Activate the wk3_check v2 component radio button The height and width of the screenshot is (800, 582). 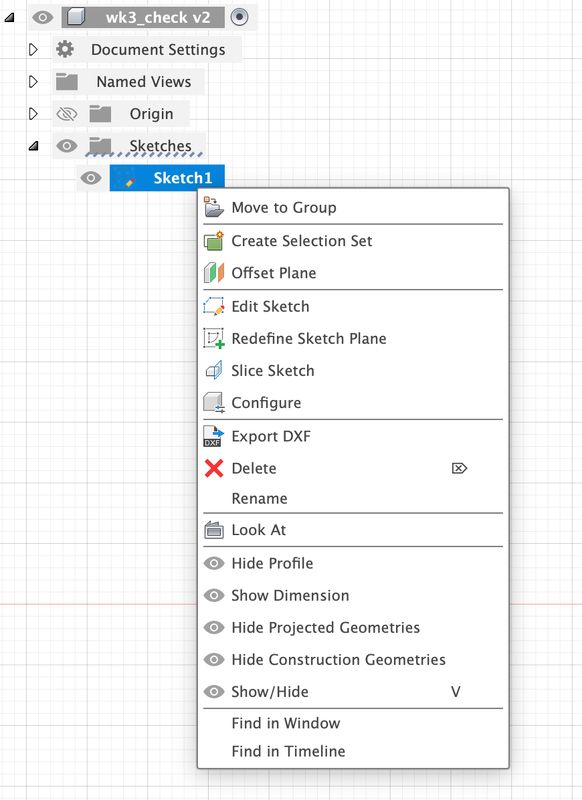(x=239, y=17)
